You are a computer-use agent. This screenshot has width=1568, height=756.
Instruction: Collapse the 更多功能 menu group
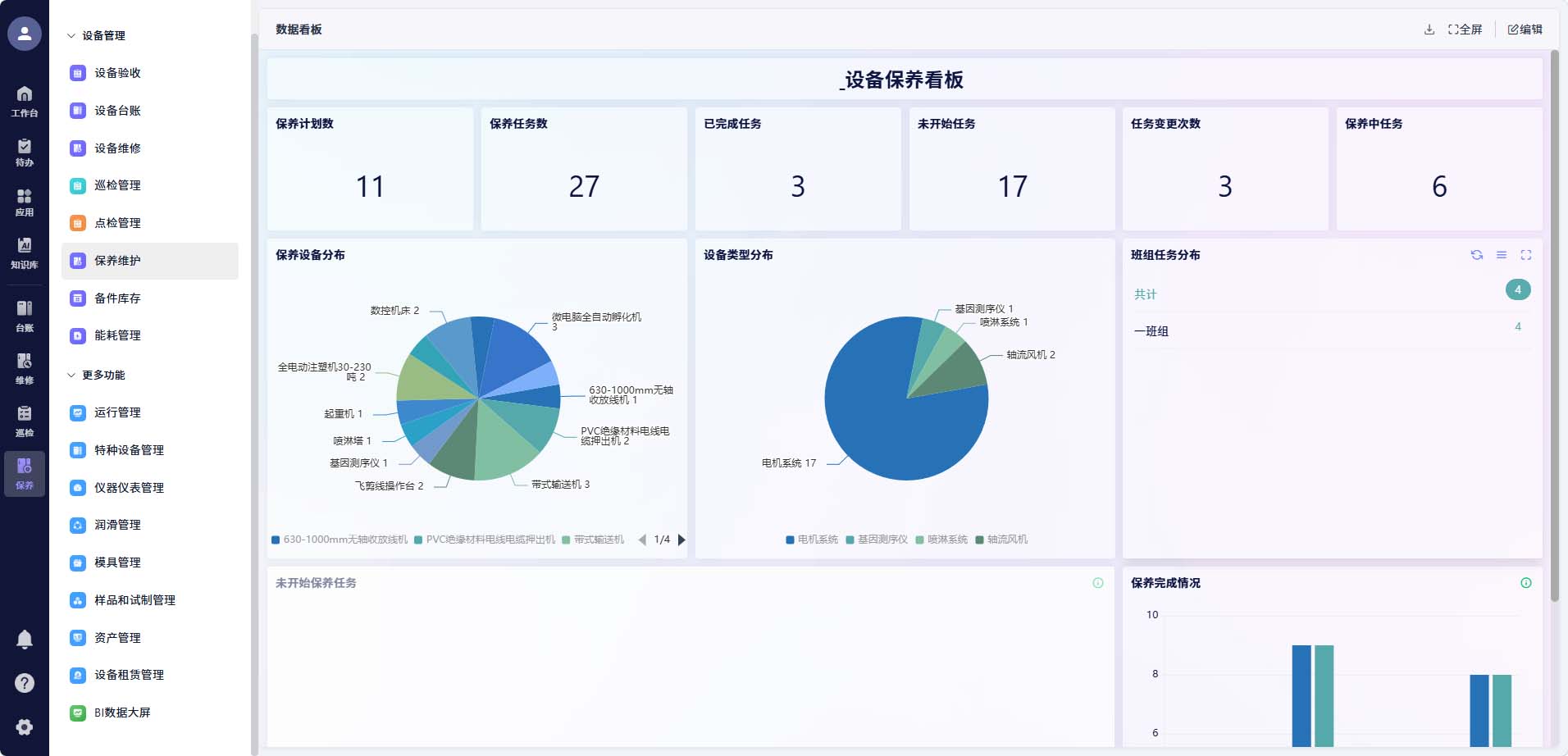pyautogui.click(x=96, y=375)
